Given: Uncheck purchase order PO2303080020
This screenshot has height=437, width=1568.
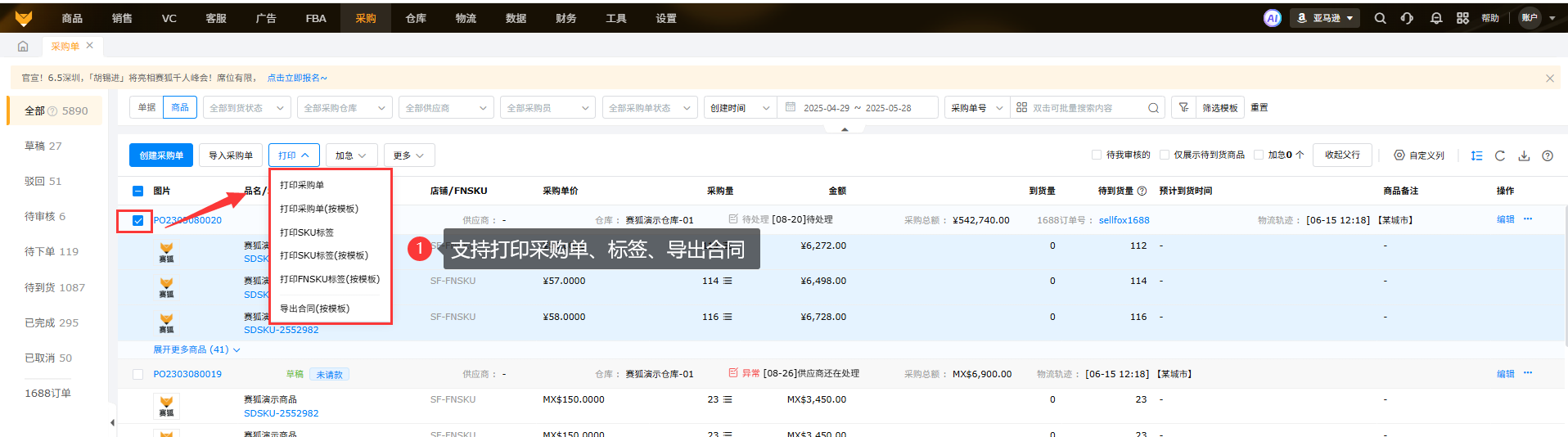Looking at the screenshot, I should [x=137, y=220].
